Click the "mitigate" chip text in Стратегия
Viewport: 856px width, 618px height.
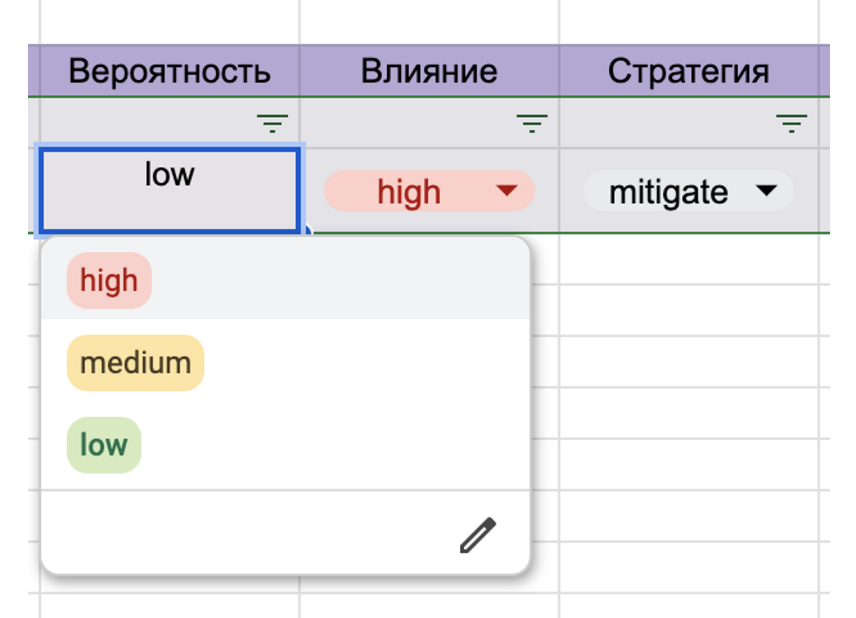pos(668,192)
